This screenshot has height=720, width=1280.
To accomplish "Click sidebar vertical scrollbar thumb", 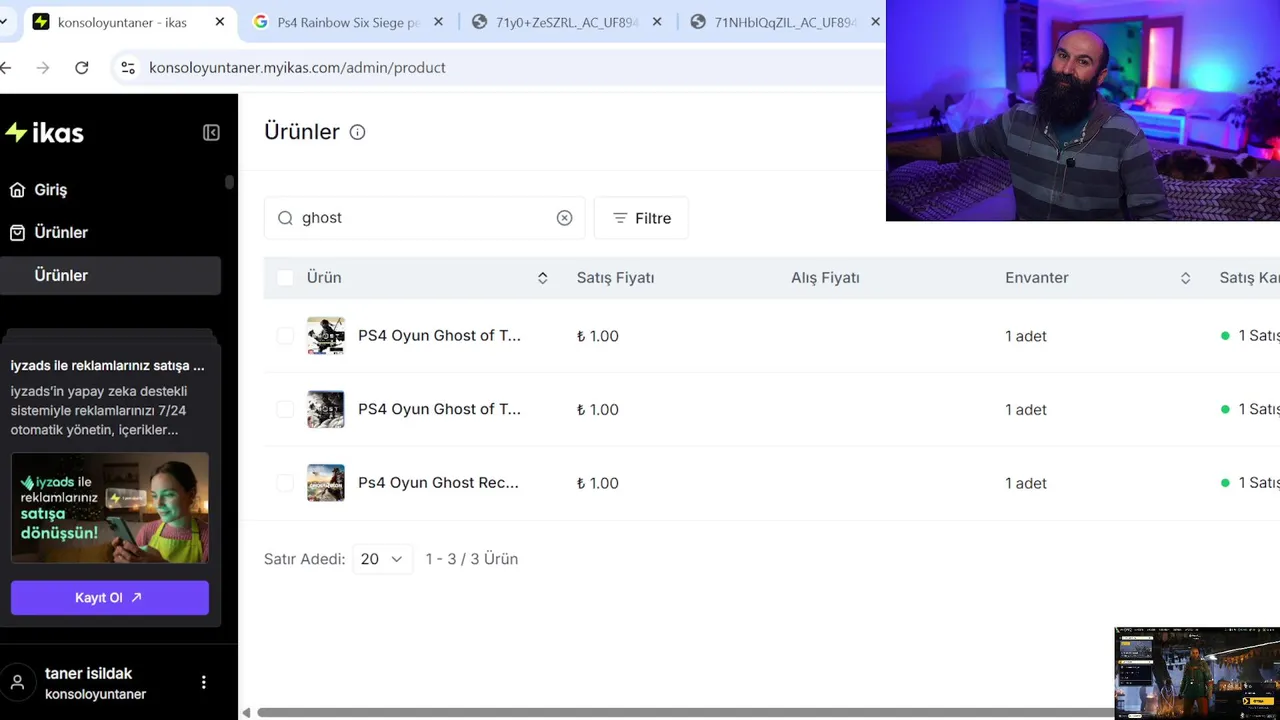I will [x=229, y=182].
